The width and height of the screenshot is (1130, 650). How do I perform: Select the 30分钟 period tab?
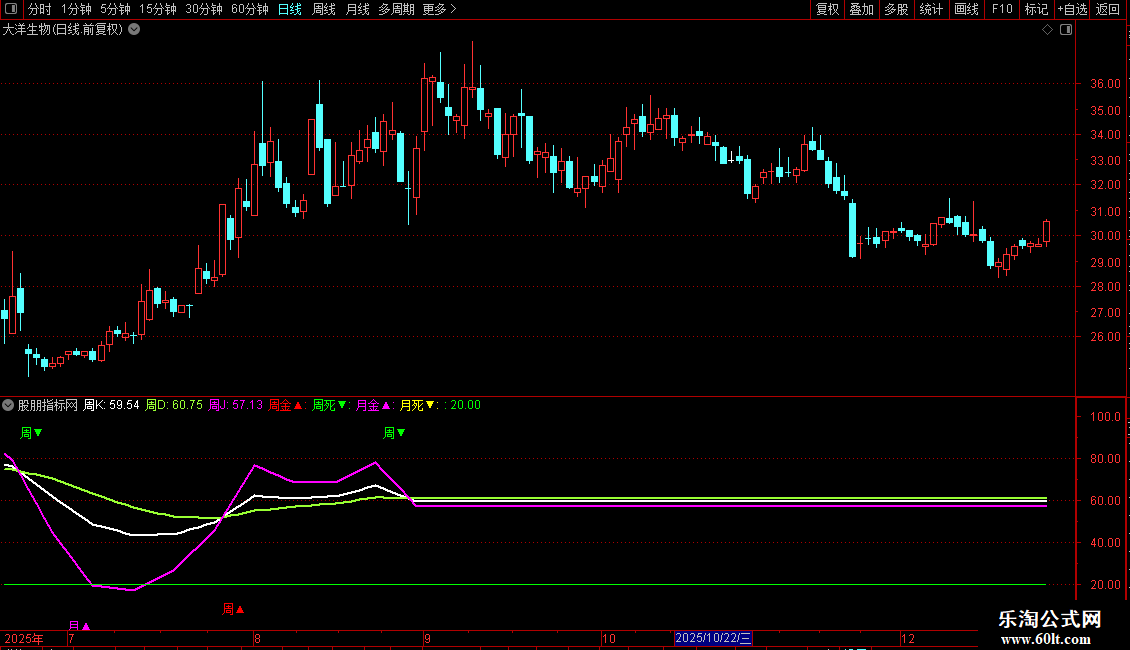tap(204, 9)
